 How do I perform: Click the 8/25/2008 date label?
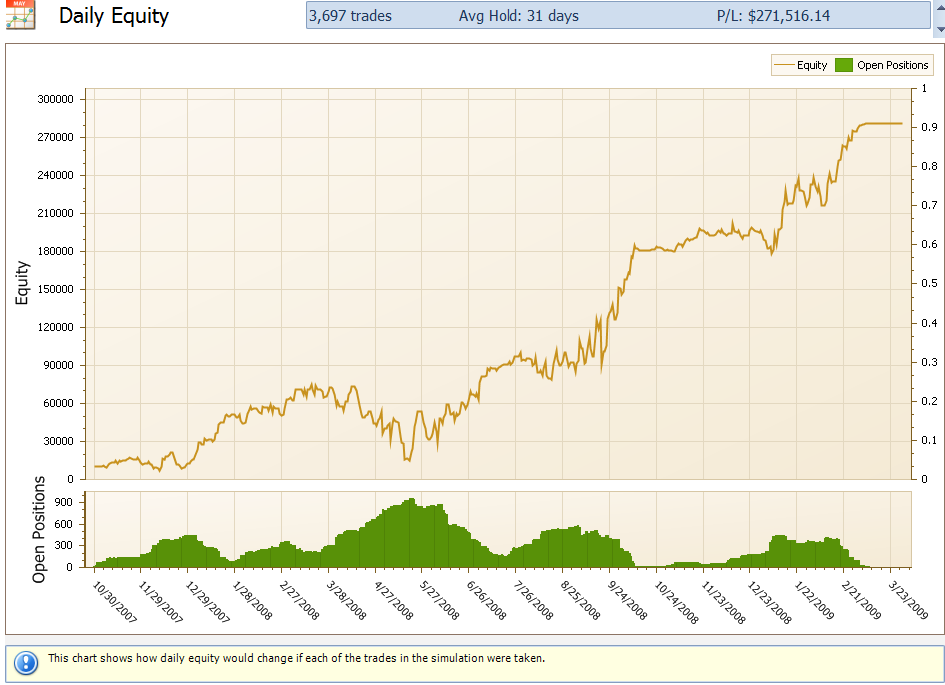(581, 601)
